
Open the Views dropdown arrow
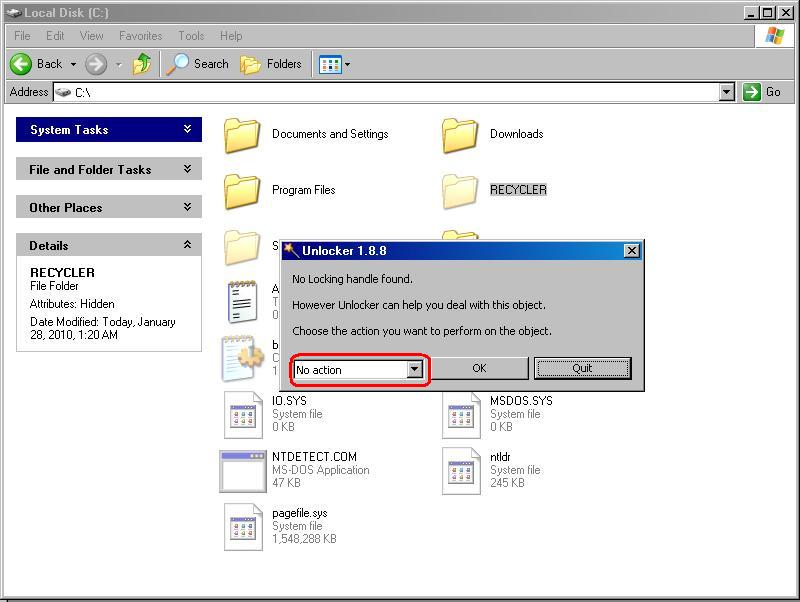tap(347, 65)
